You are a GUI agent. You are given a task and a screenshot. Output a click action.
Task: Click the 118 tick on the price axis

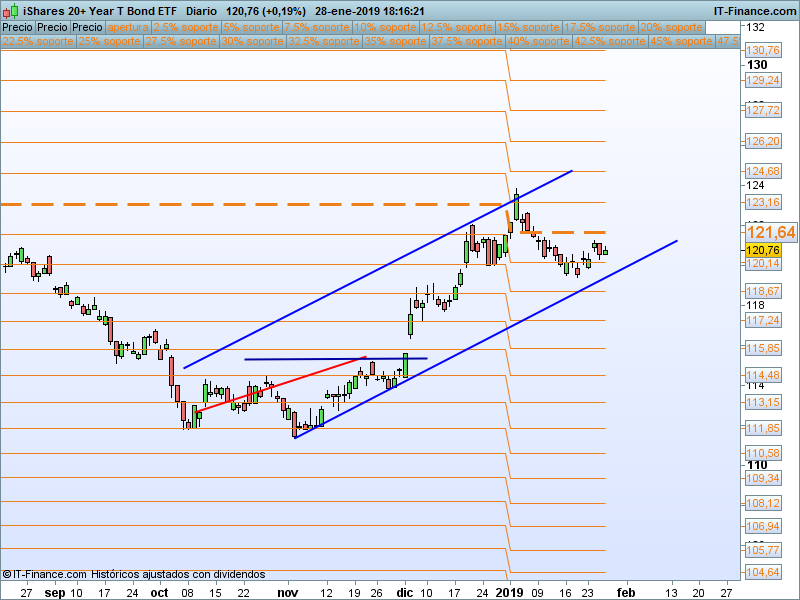coord(756,305)
